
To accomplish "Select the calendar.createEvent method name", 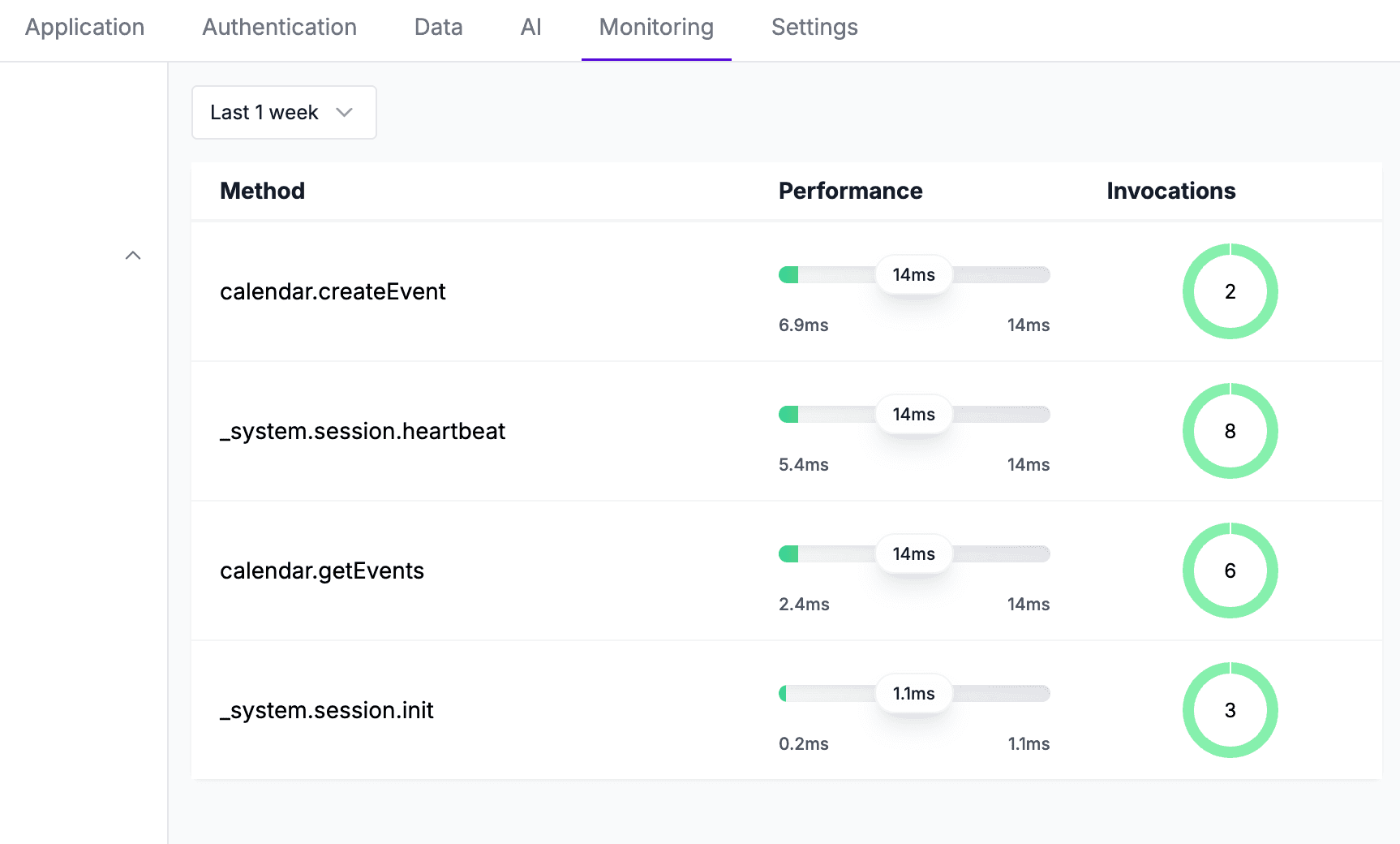I will pos(333,291).
